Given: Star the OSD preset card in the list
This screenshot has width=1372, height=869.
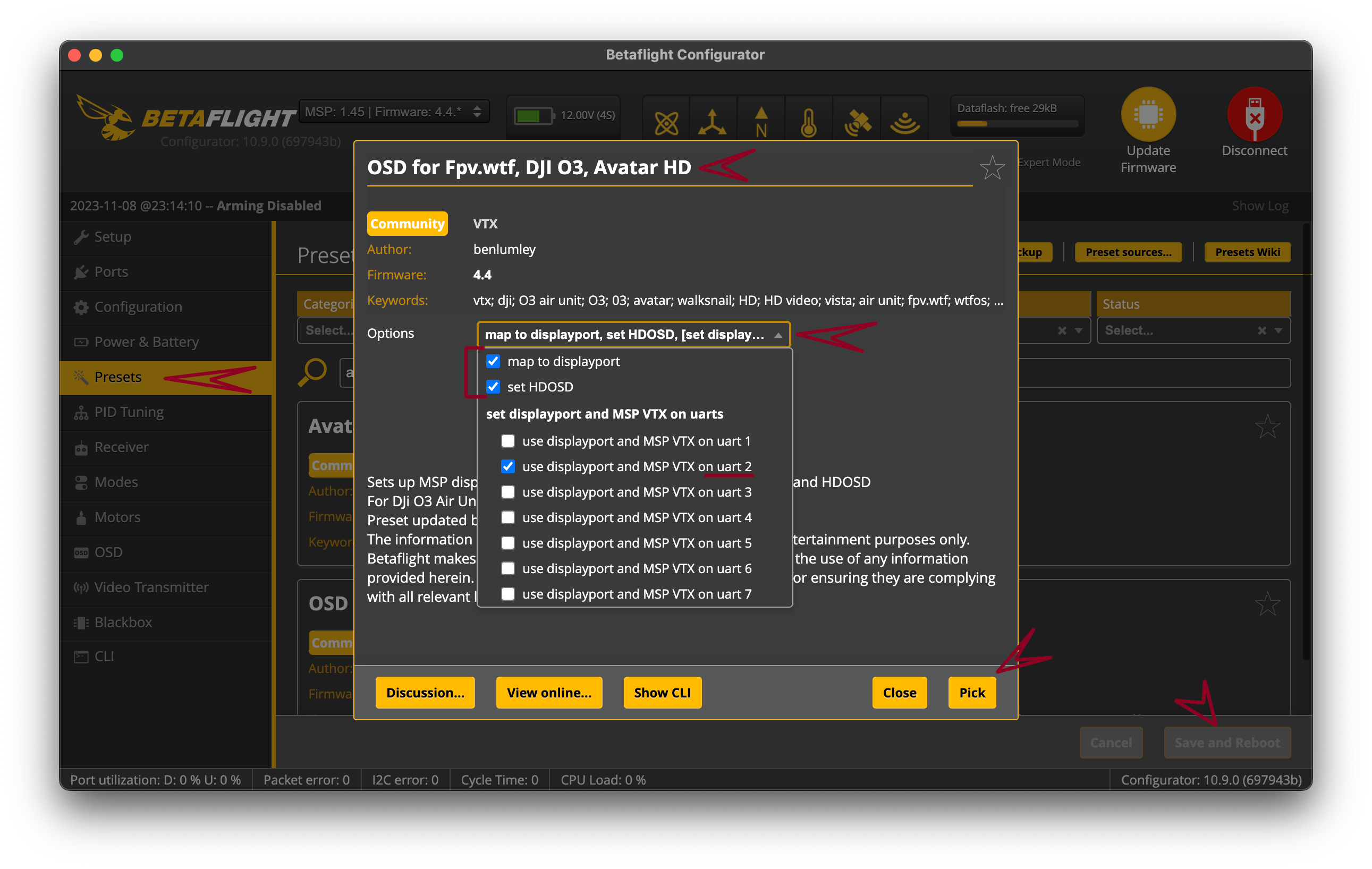Looking at the screenshot, I should pyautogui.click(x=1267, y=604).
